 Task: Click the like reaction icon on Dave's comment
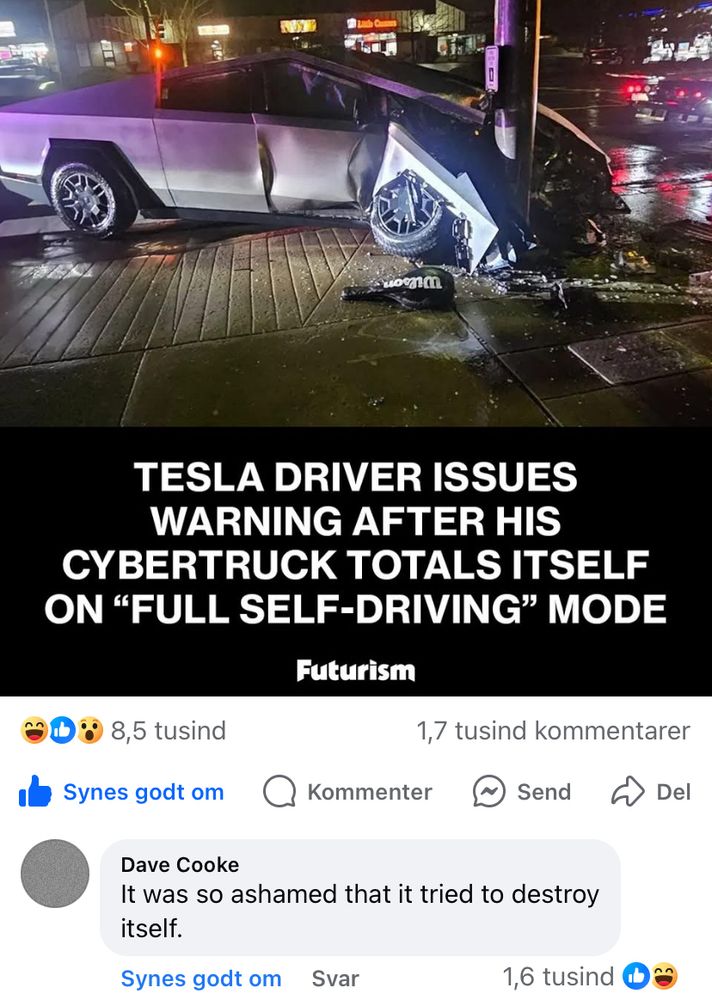(x=635, y=976)
